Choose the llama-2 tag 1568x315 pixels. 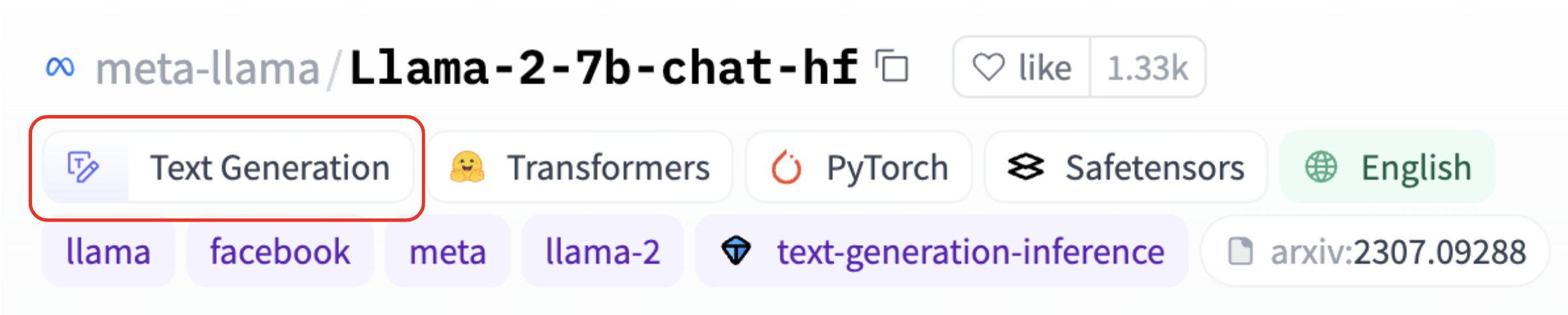point(602,252)
